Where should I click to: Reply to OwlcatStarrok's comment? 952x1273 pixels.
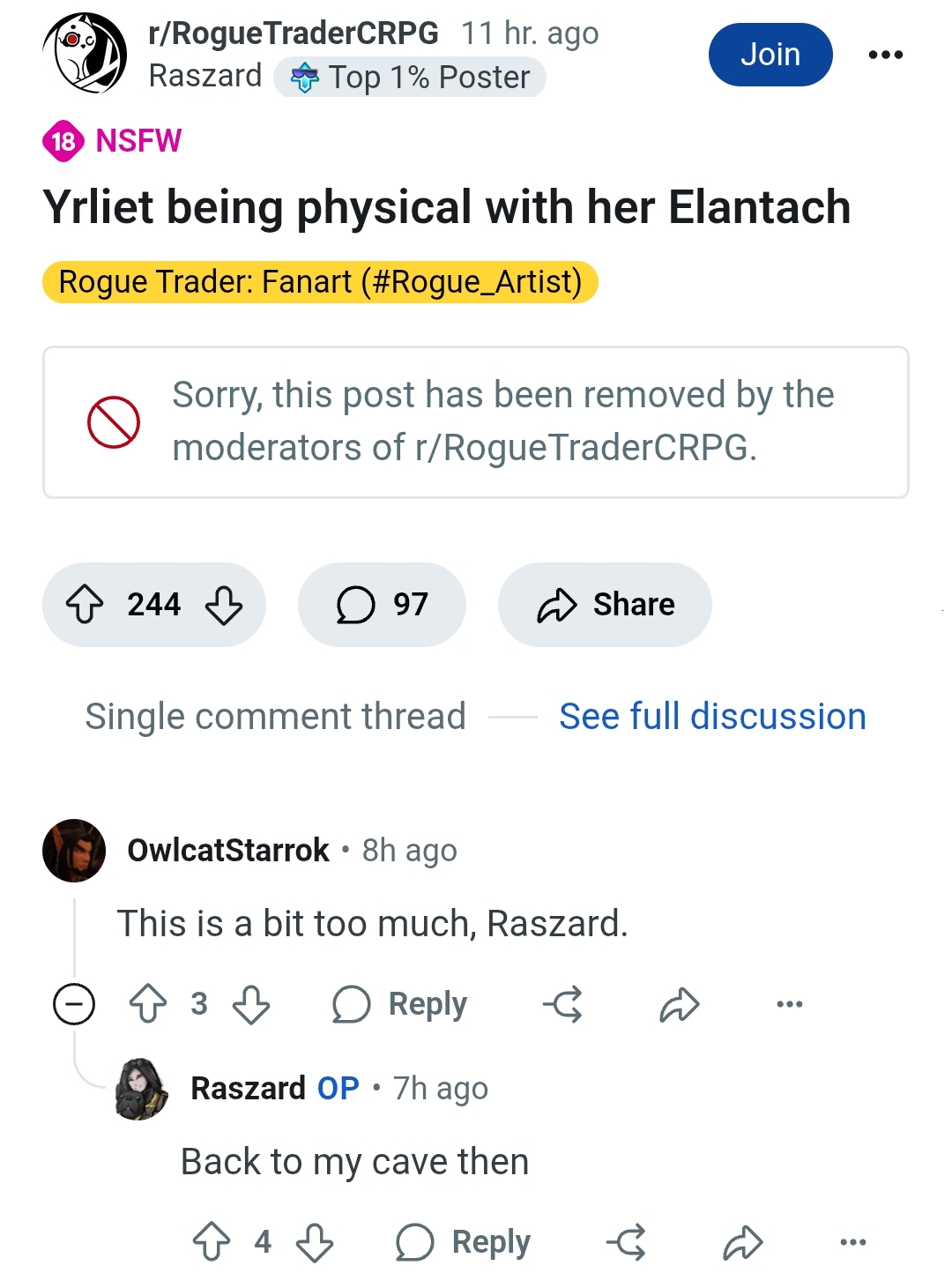(400, 1004)
